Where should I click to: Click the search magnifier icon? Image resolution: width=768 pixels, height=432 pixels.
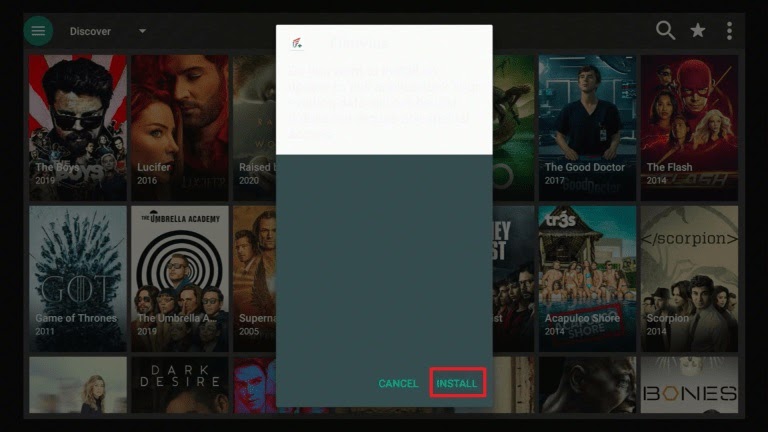coord(665,30)
